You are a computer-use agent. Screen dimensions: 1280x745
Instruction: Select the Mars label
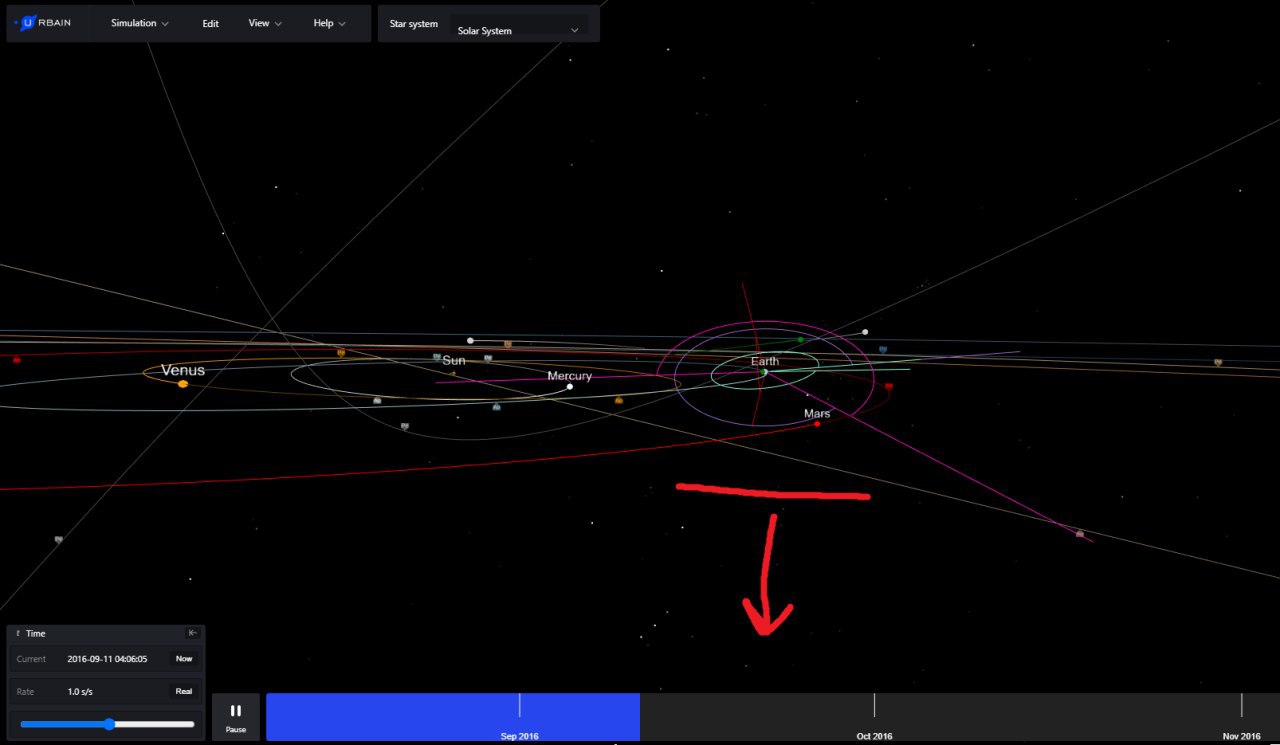(817, 413)
